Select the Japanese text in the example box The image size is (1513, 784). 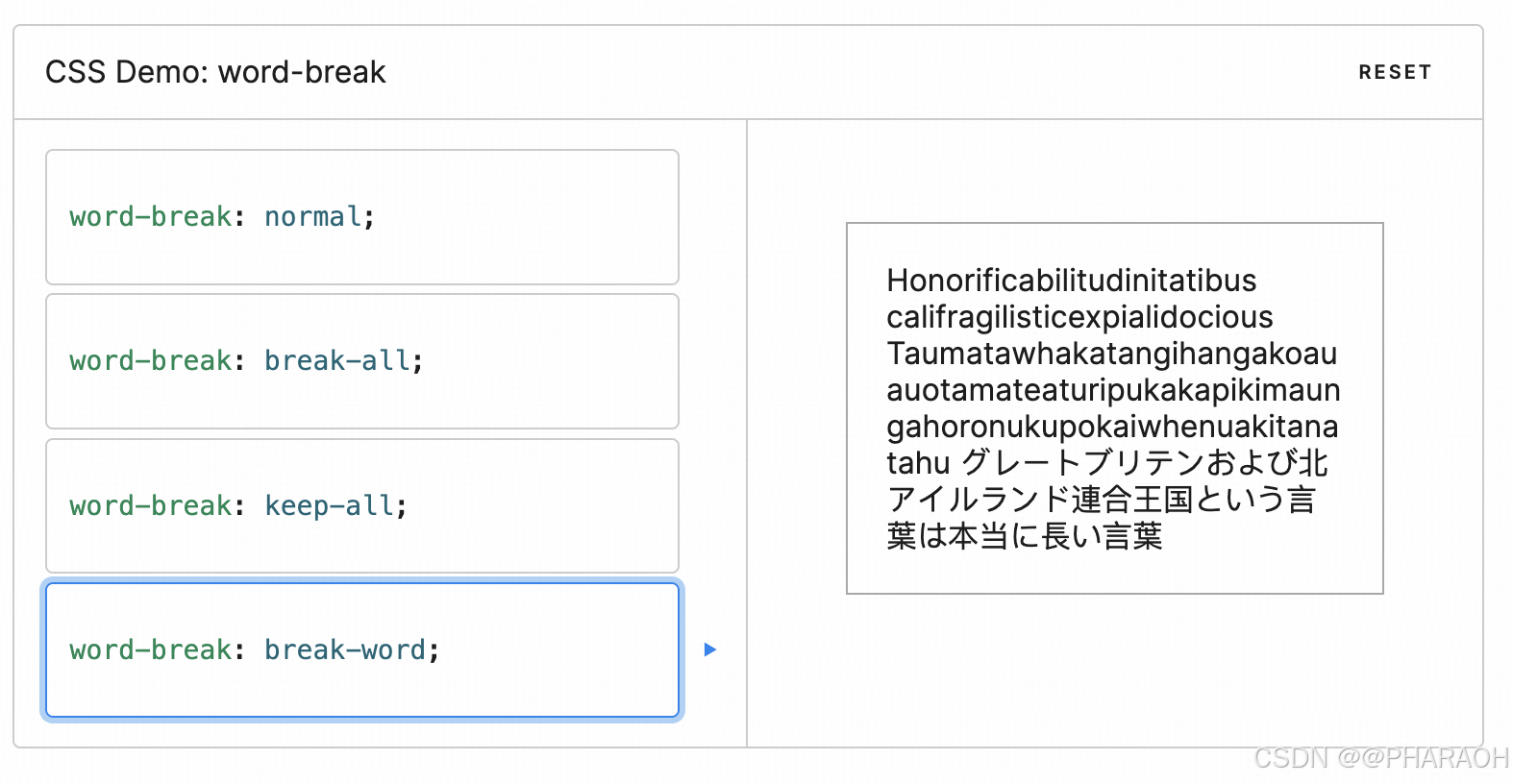(x=1105, y=500)
